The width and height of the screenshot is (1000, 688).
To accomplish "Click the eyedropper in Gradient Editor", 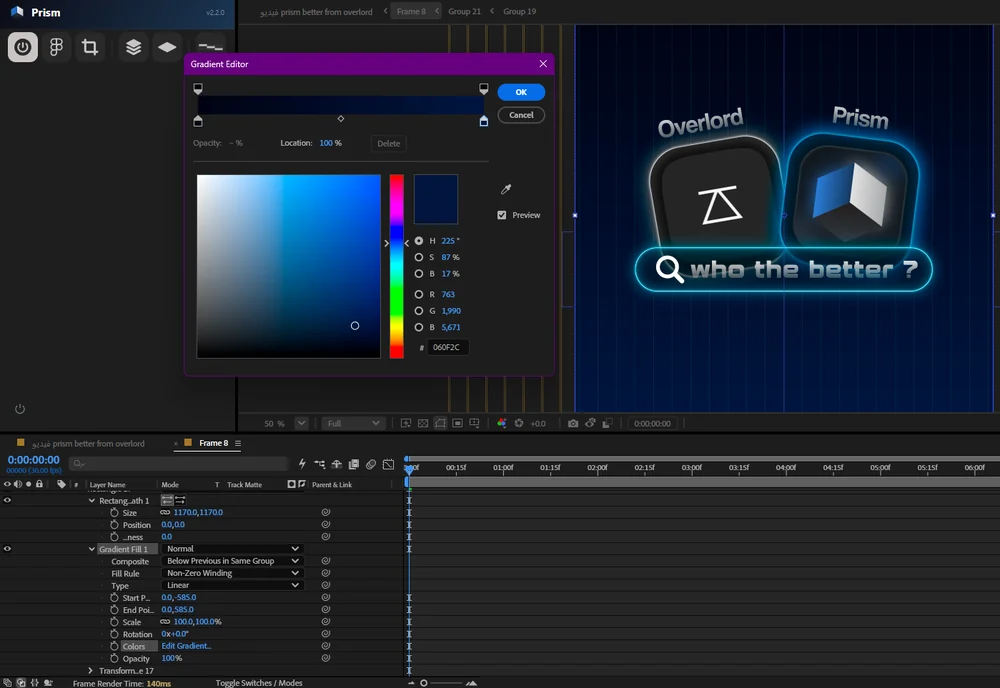I will tap(506, 189).
